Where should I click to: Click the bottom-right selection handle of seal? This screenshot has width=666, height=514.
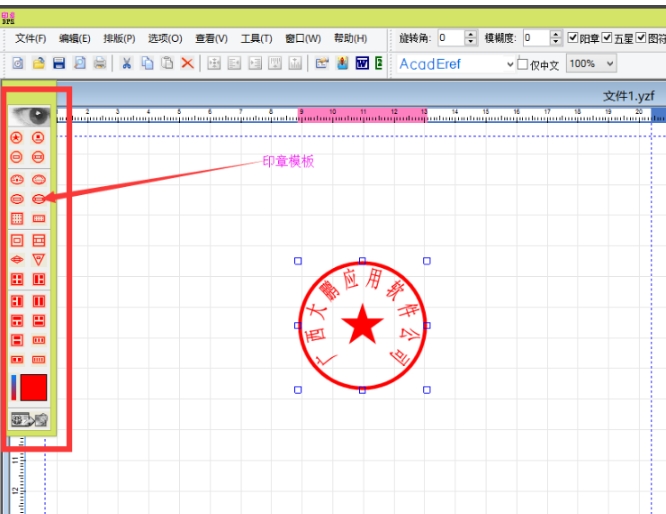coord(427,390)
